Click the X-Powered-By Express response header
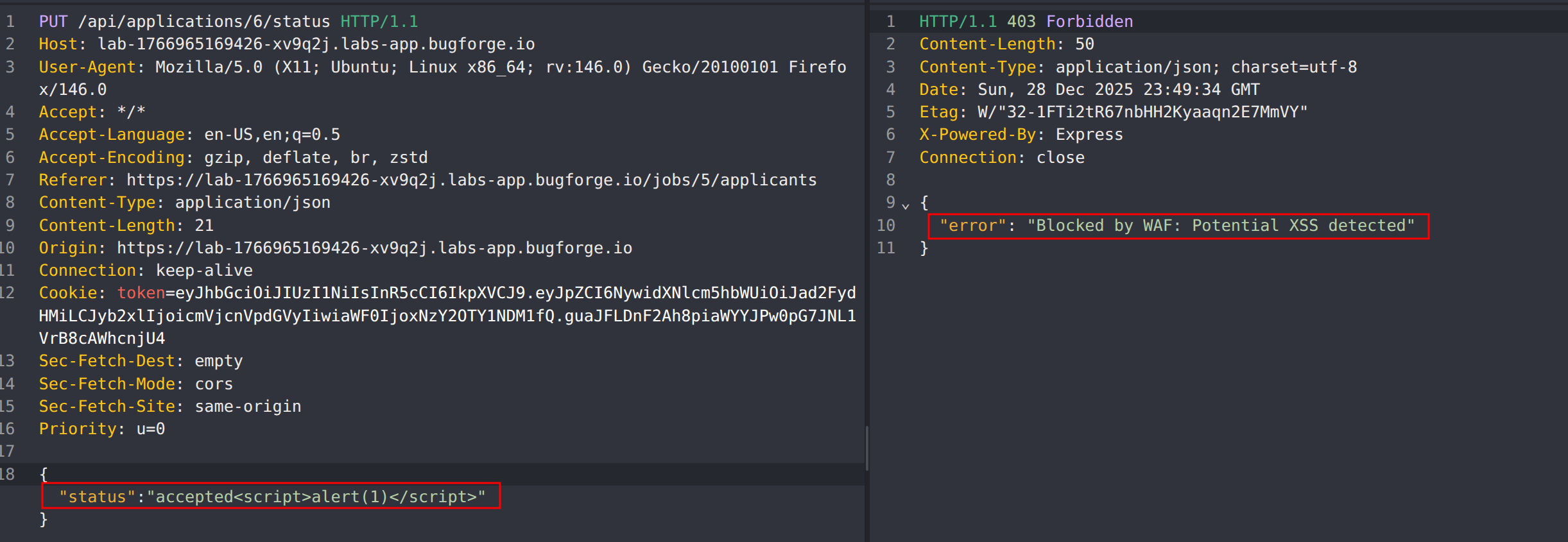The width and height of the screenshot is (1568, 542). tap(1021, 135)
